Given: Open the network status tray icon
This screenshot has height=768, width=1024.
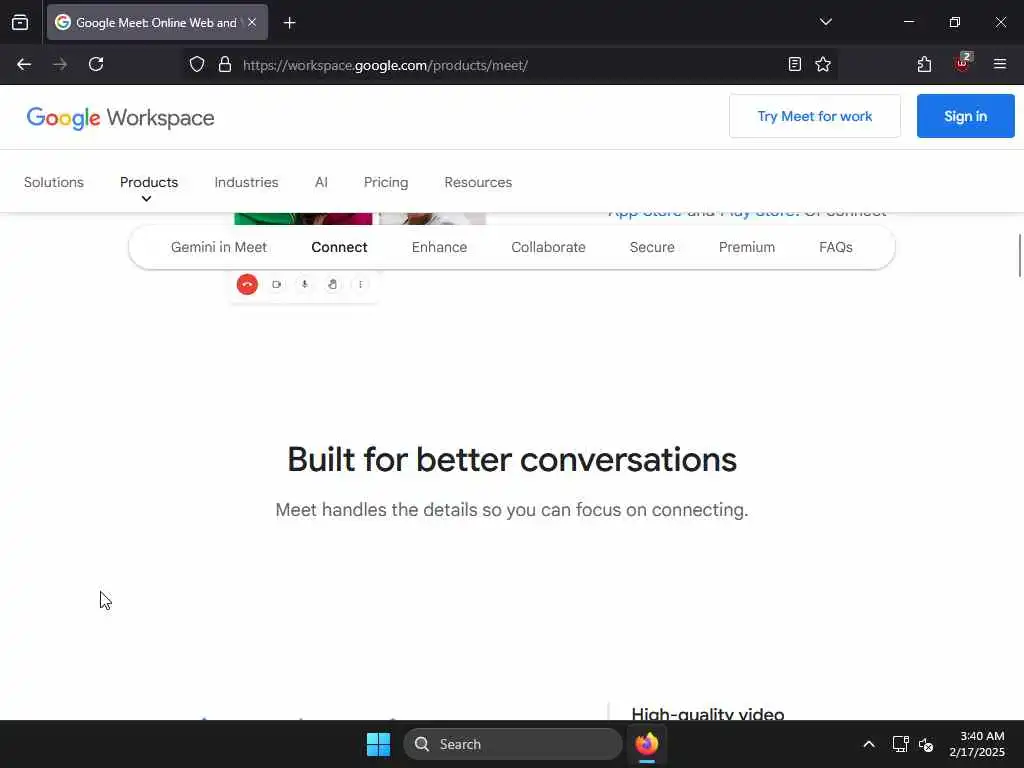Looking at the screenshot, I should click(x=901, y=744).
